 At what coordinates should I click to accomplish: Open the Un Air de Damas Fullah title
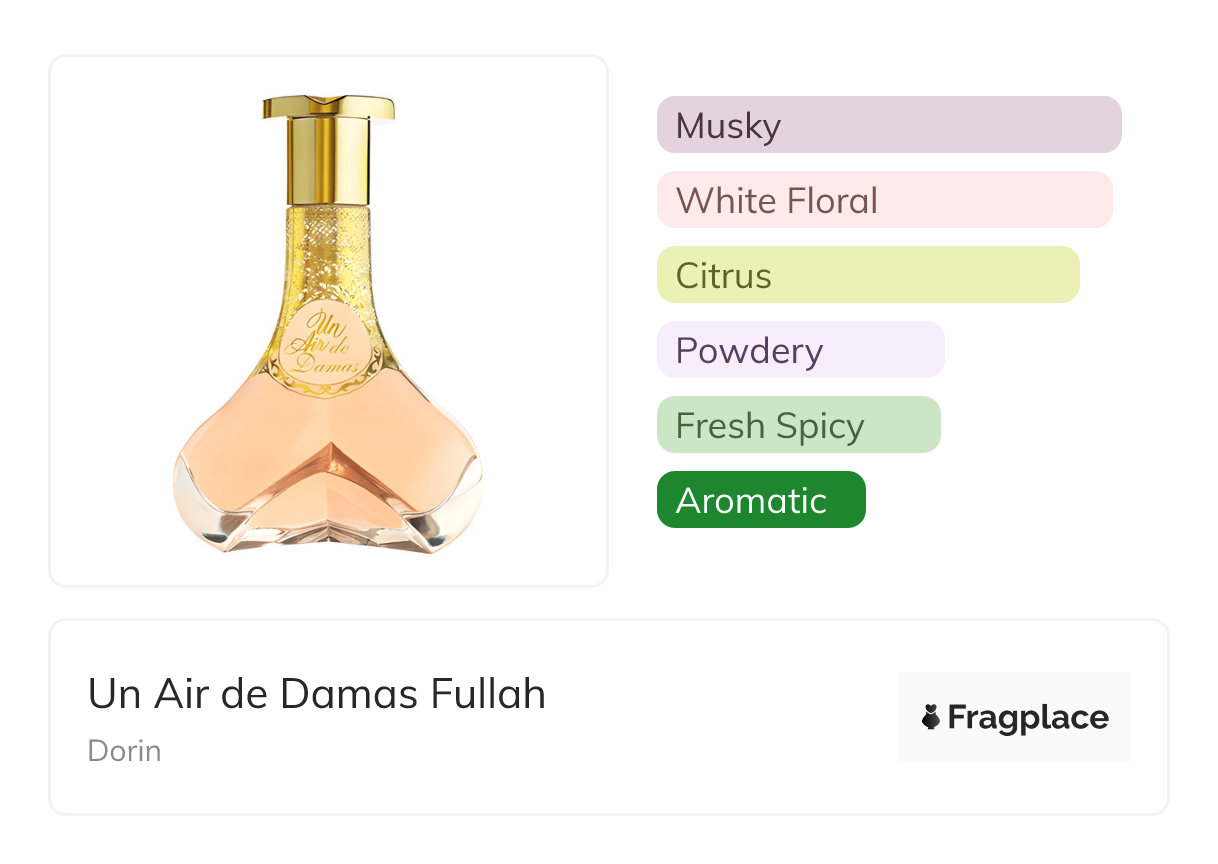[x=317, y=693]
